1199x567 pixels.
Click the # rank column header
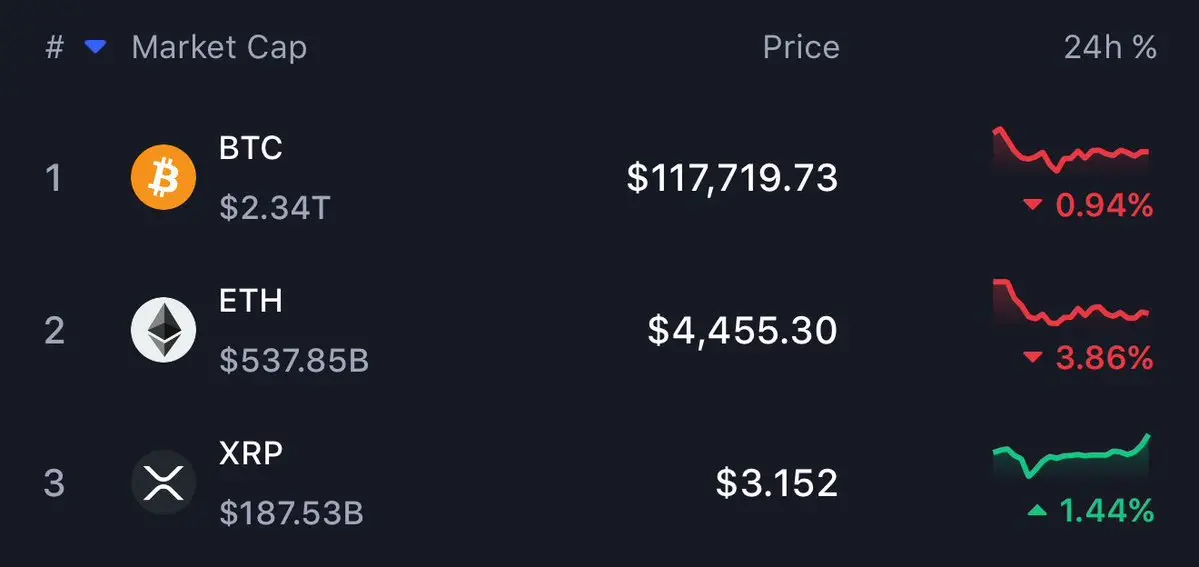coord(54,47)
